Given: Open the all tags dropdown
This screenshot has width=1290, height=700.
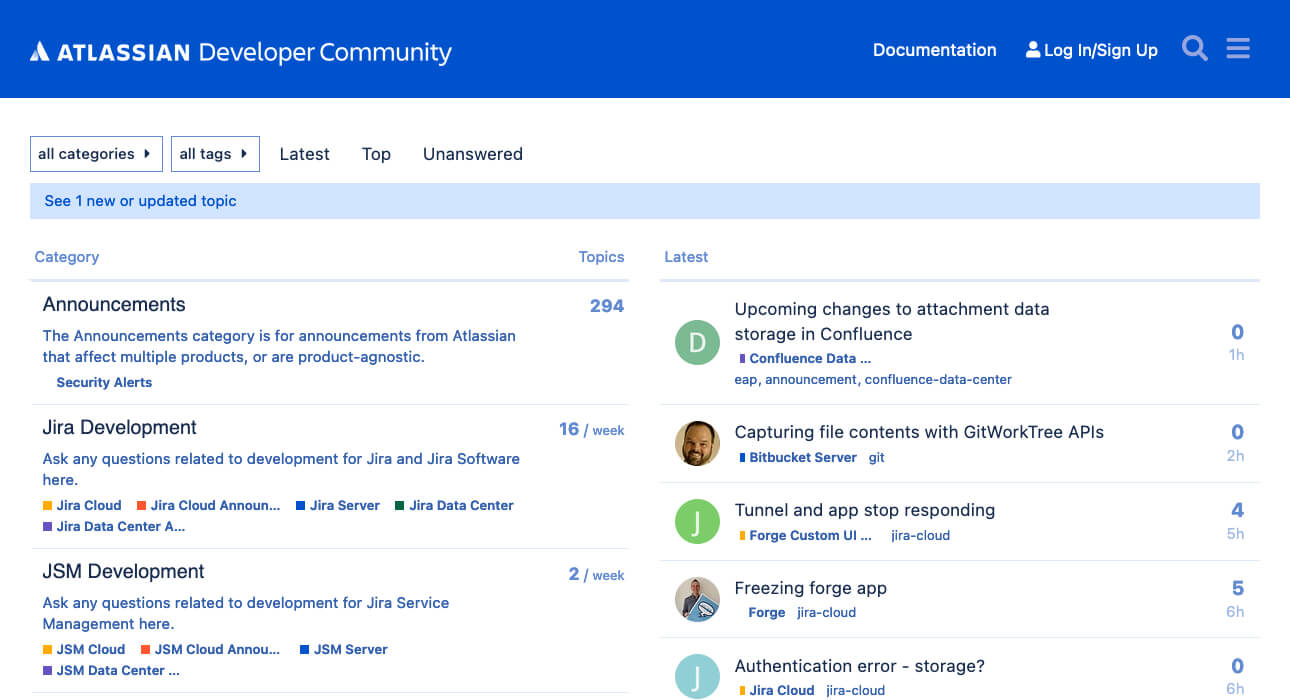Looking at the screenshot, I should pos(215,153).
